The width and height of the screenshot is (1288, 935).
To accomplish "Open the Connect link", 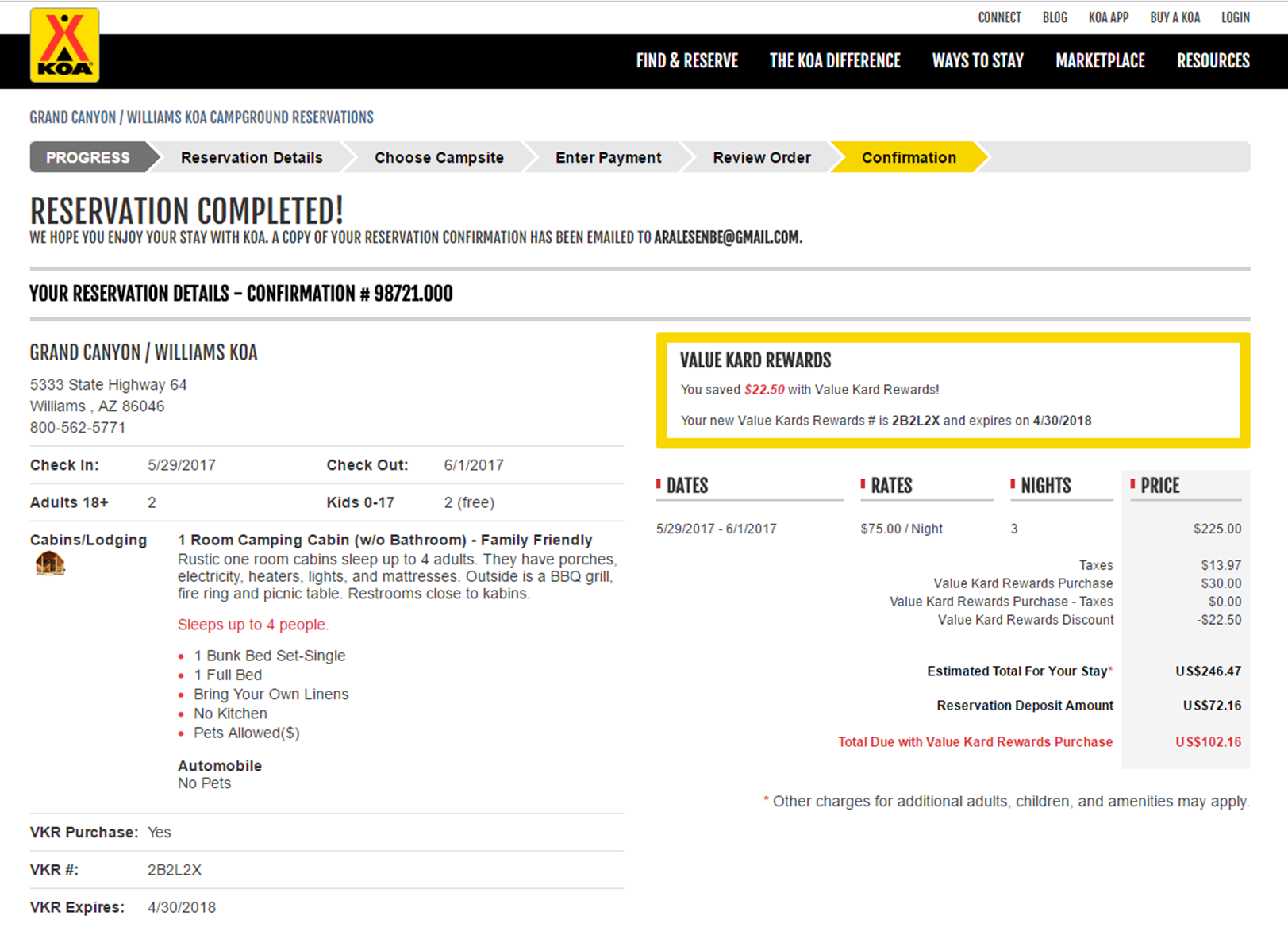I will click(999, 17).
